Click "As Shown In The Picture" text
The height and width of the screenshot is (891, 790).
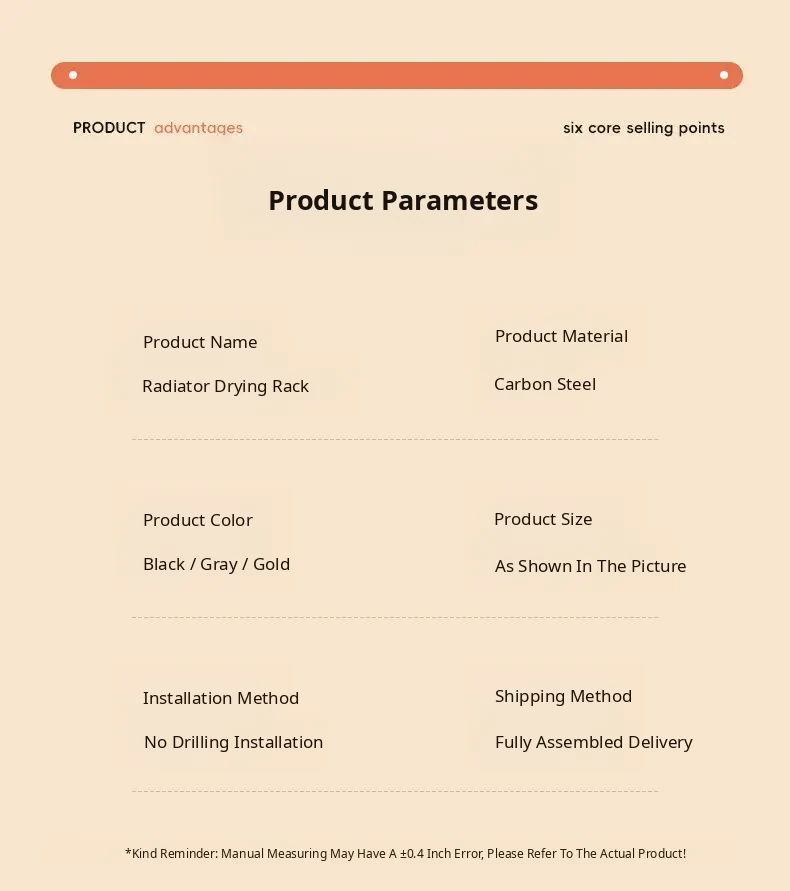click(x=590, y=566)
